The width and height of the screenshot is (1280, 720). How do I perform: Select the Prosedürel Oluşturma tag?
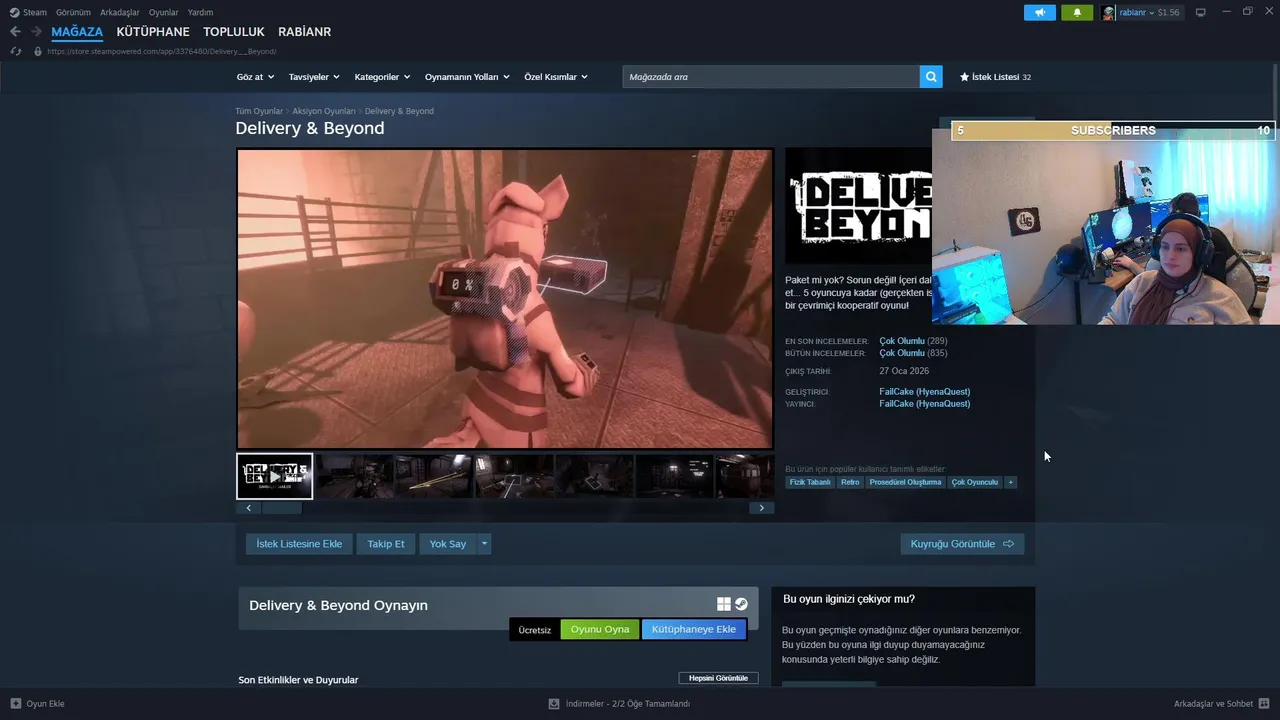pyautogui.click(x=905, y=482)
